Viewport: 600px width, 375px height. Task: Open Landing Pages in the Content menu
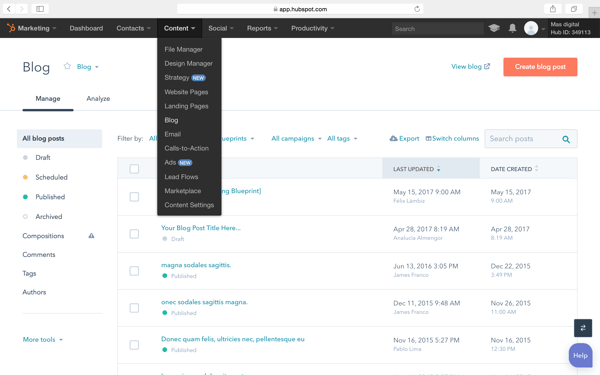(x=186, y=106)
